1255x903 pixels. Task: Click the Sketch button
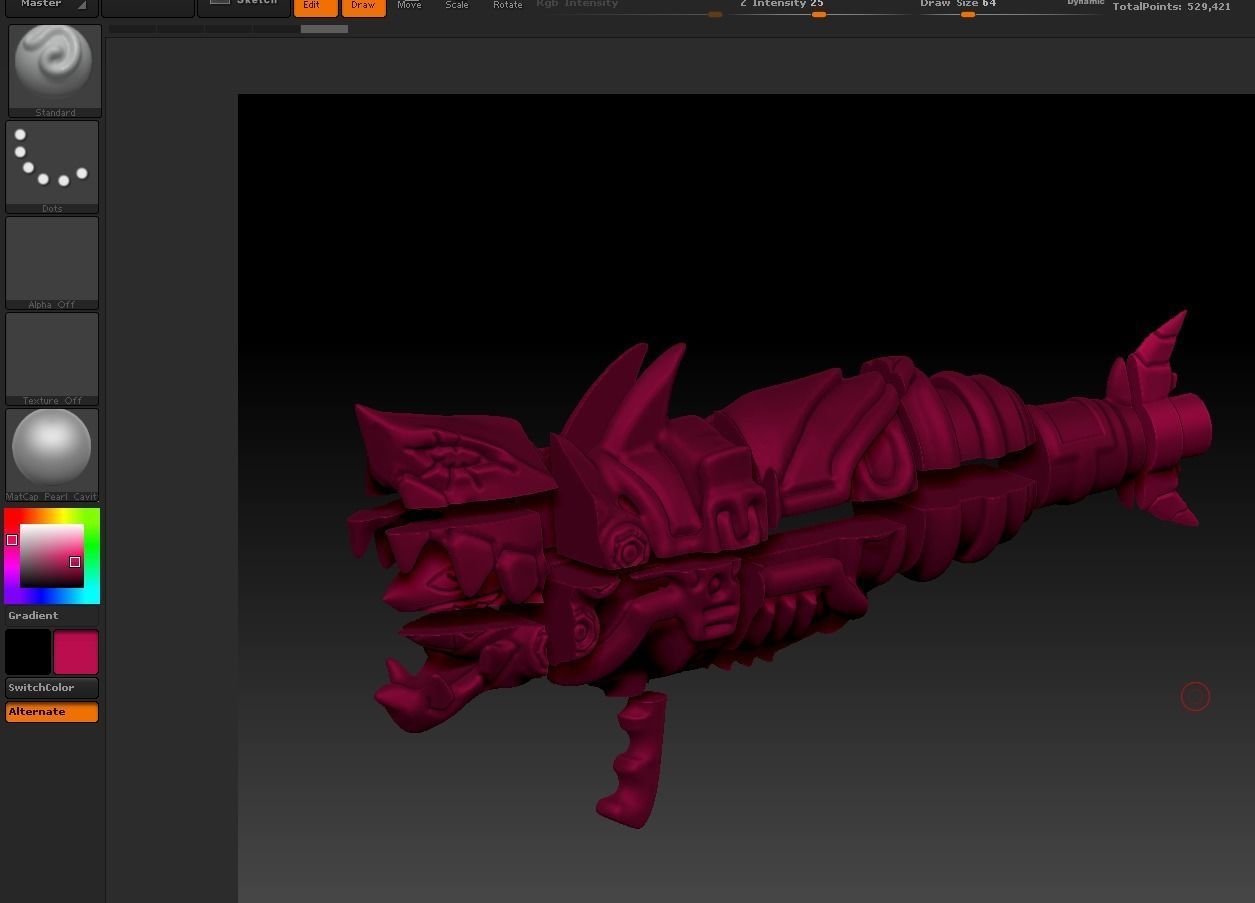click(x=244, y=6)
